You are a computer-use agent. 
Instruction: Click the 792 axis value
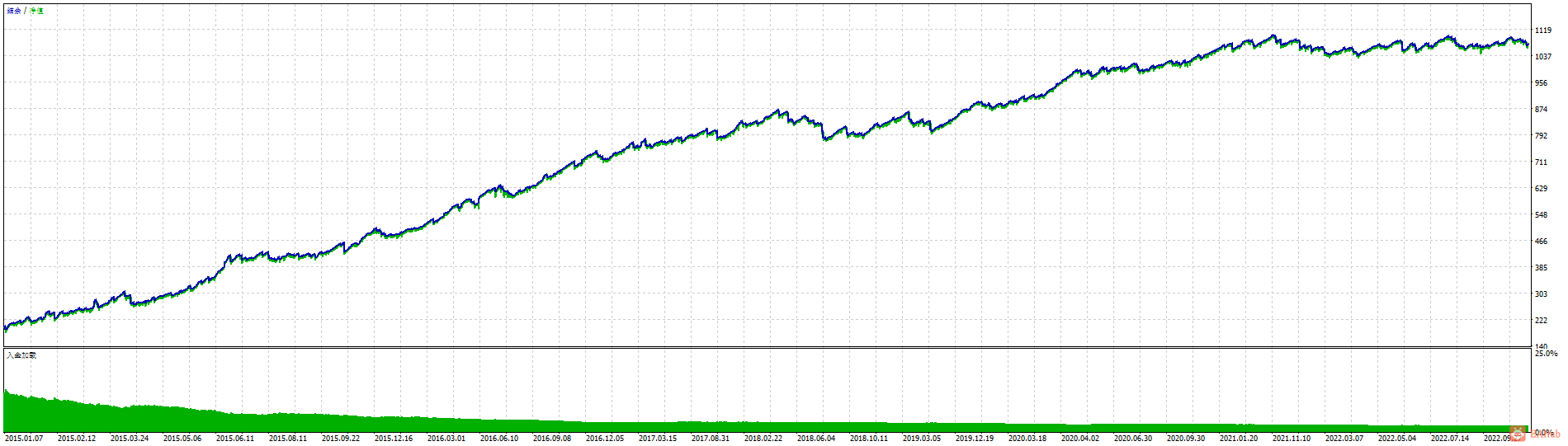click(x=1541, y=136)
